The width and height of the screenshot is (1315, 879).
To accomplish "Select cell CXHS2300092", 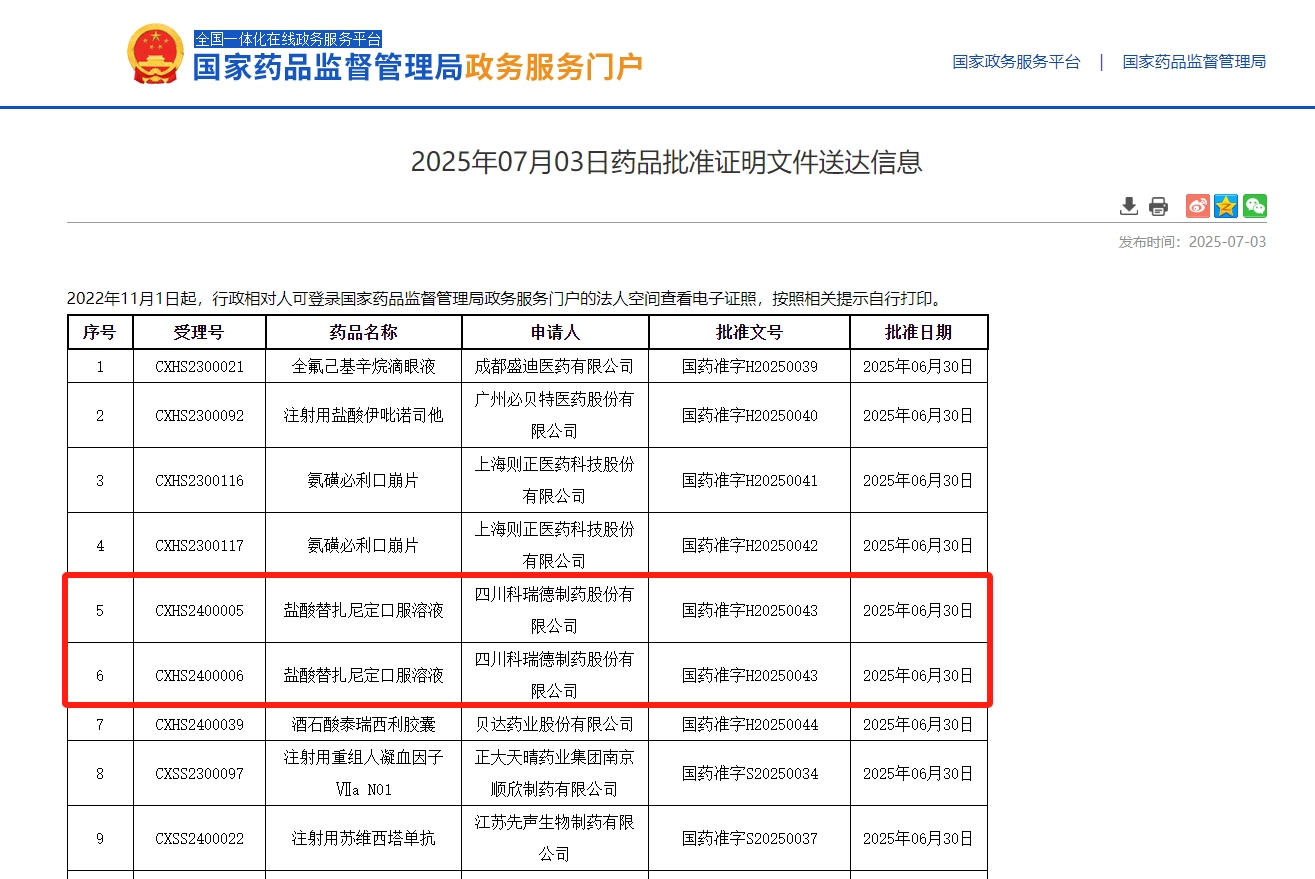I will (199, 415).
